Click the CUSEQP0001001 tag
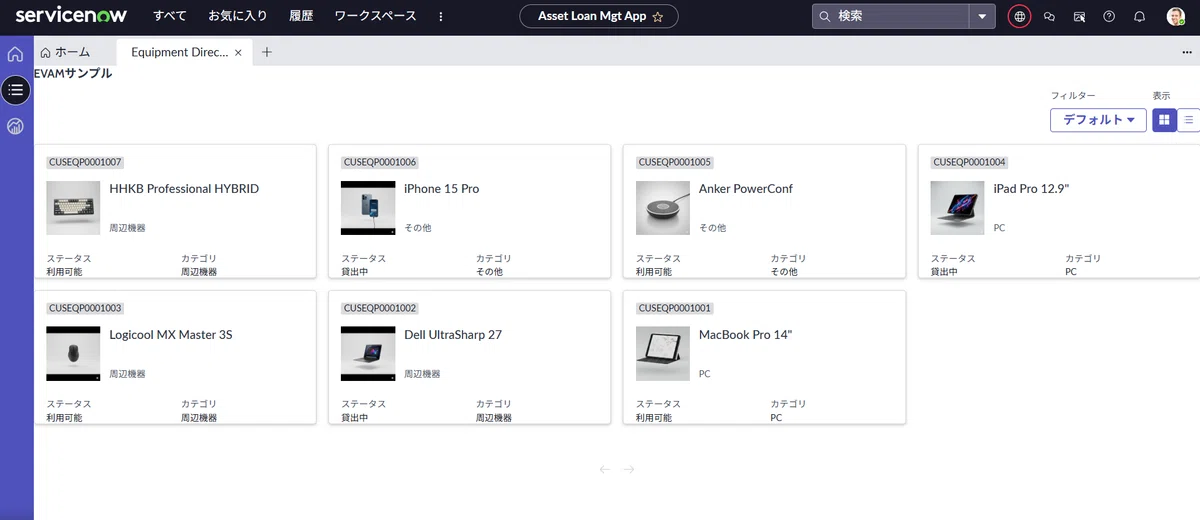Screen dimensions: 1200x520 point(675,308)
